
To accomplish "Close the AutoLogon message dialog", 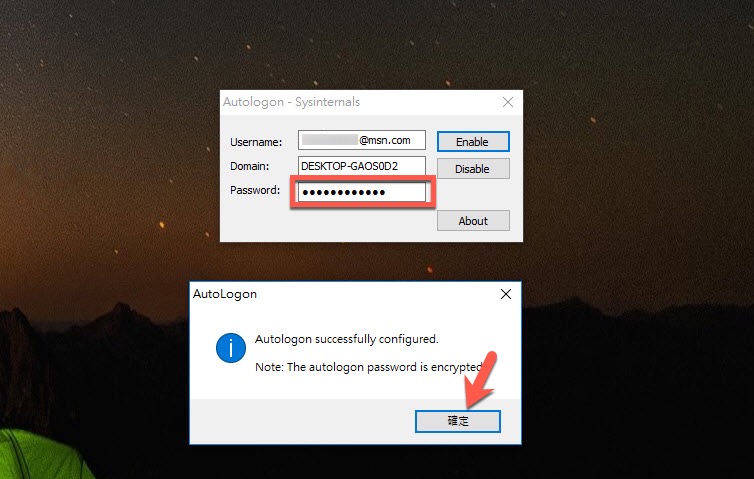I will click(506, 294).
